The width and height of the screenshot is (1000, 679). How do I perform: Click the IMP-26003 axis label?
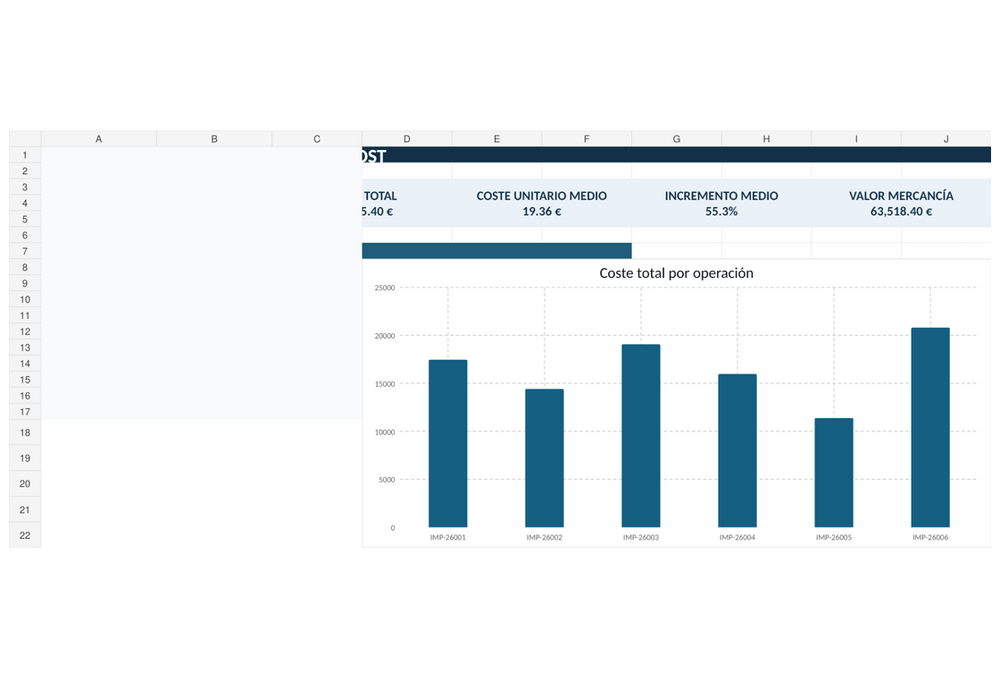click(641, 537)
